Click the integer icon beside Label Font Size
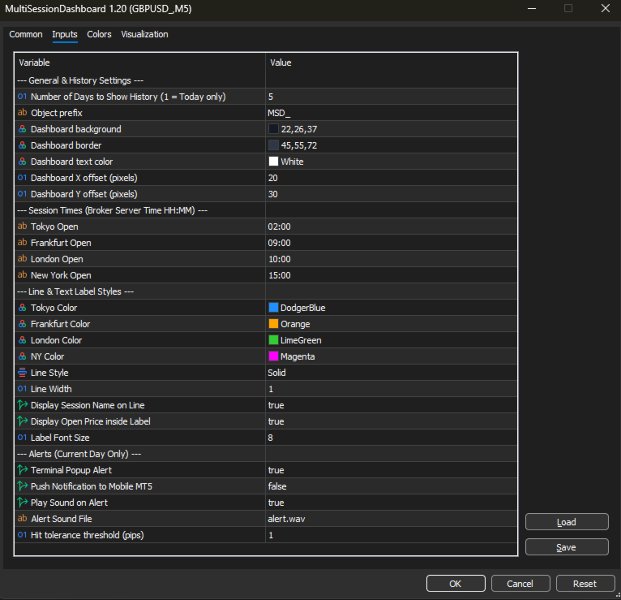Viewport: 621px width, 600px height. click(22, 437)
